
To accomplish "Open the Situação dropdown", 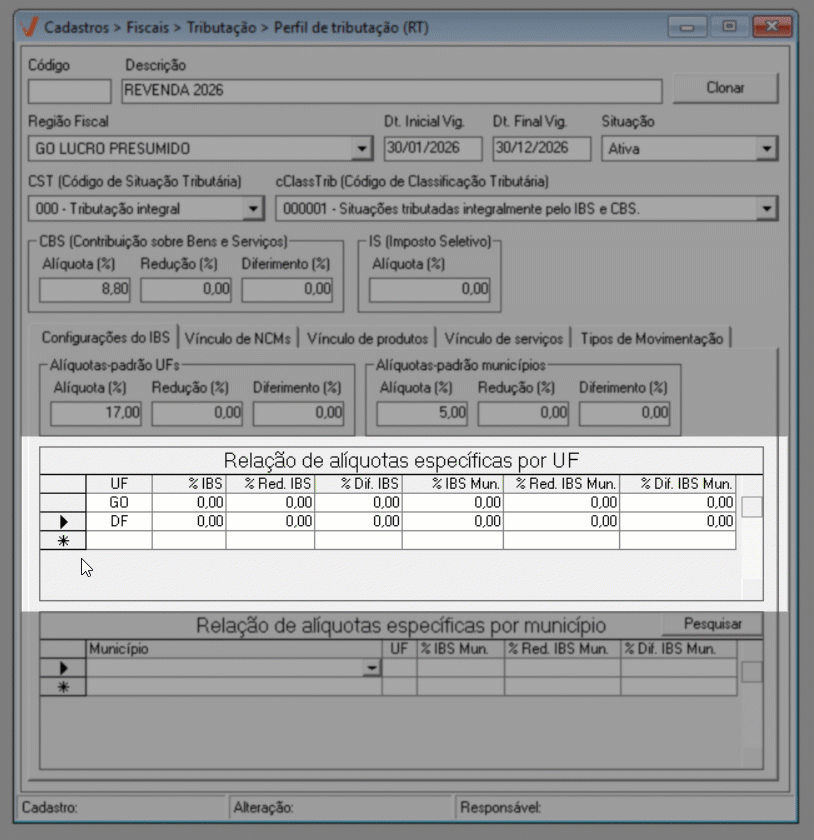I will click(767, 150).
